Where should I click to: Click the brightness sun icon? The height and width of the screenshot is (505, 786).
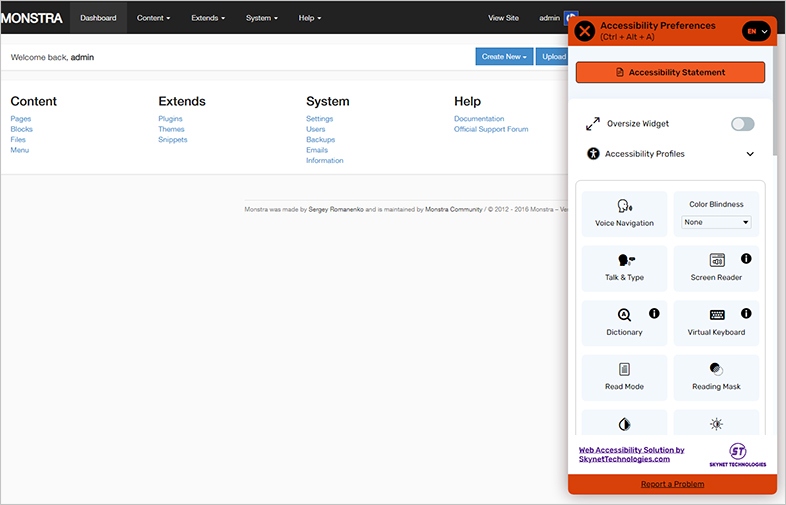pyautogui.click(x=716, y=424)
